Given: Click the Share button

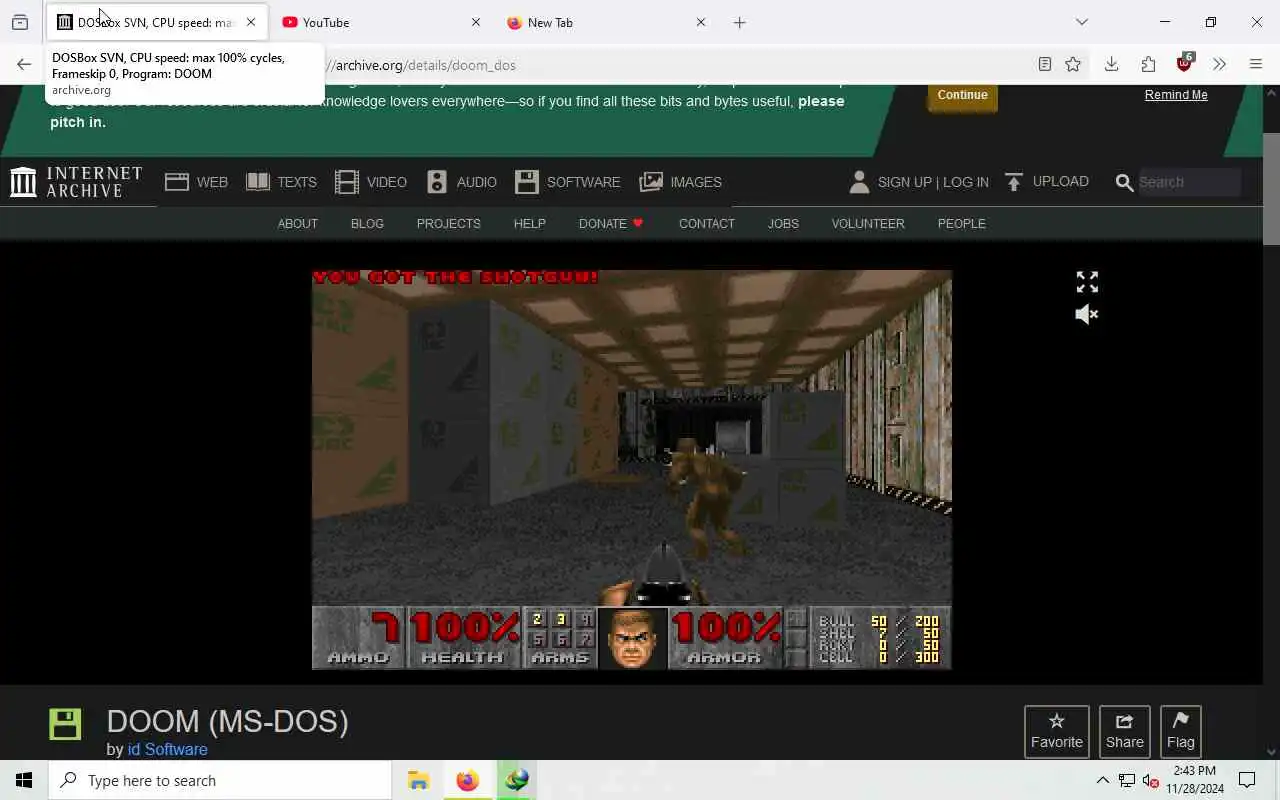Looking at the screenshot, I should [x=1125, y=732].
